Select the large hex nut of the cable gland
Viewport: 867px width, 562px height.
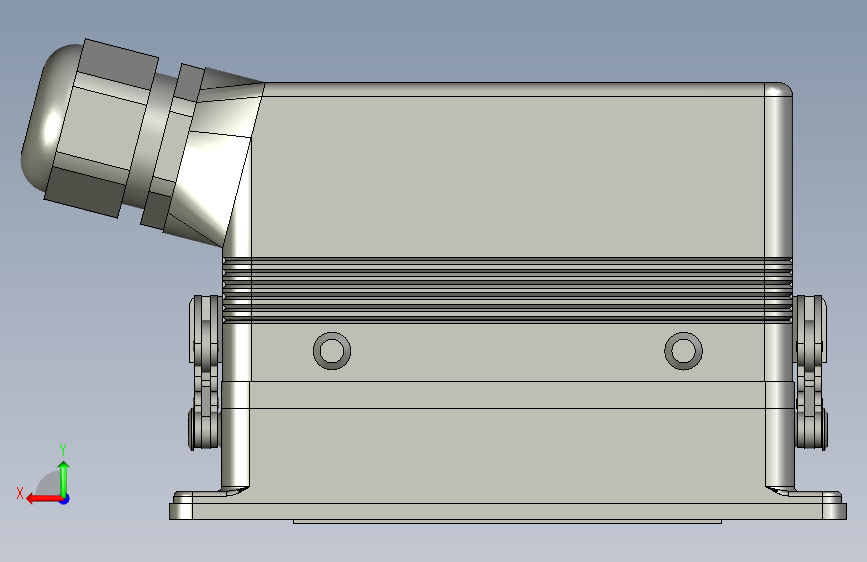point(100,128)
